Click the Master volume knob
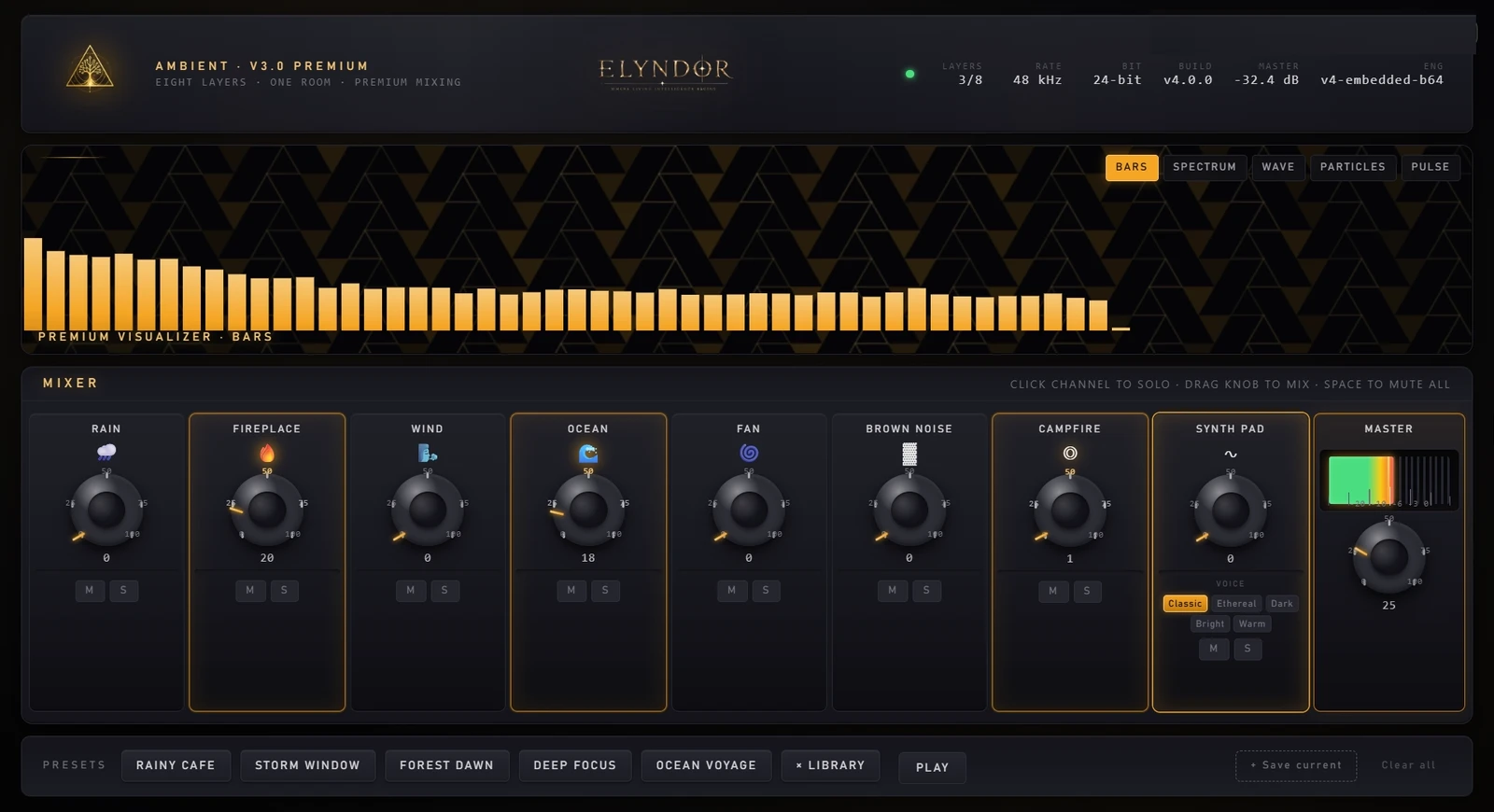 point(1388,557)
